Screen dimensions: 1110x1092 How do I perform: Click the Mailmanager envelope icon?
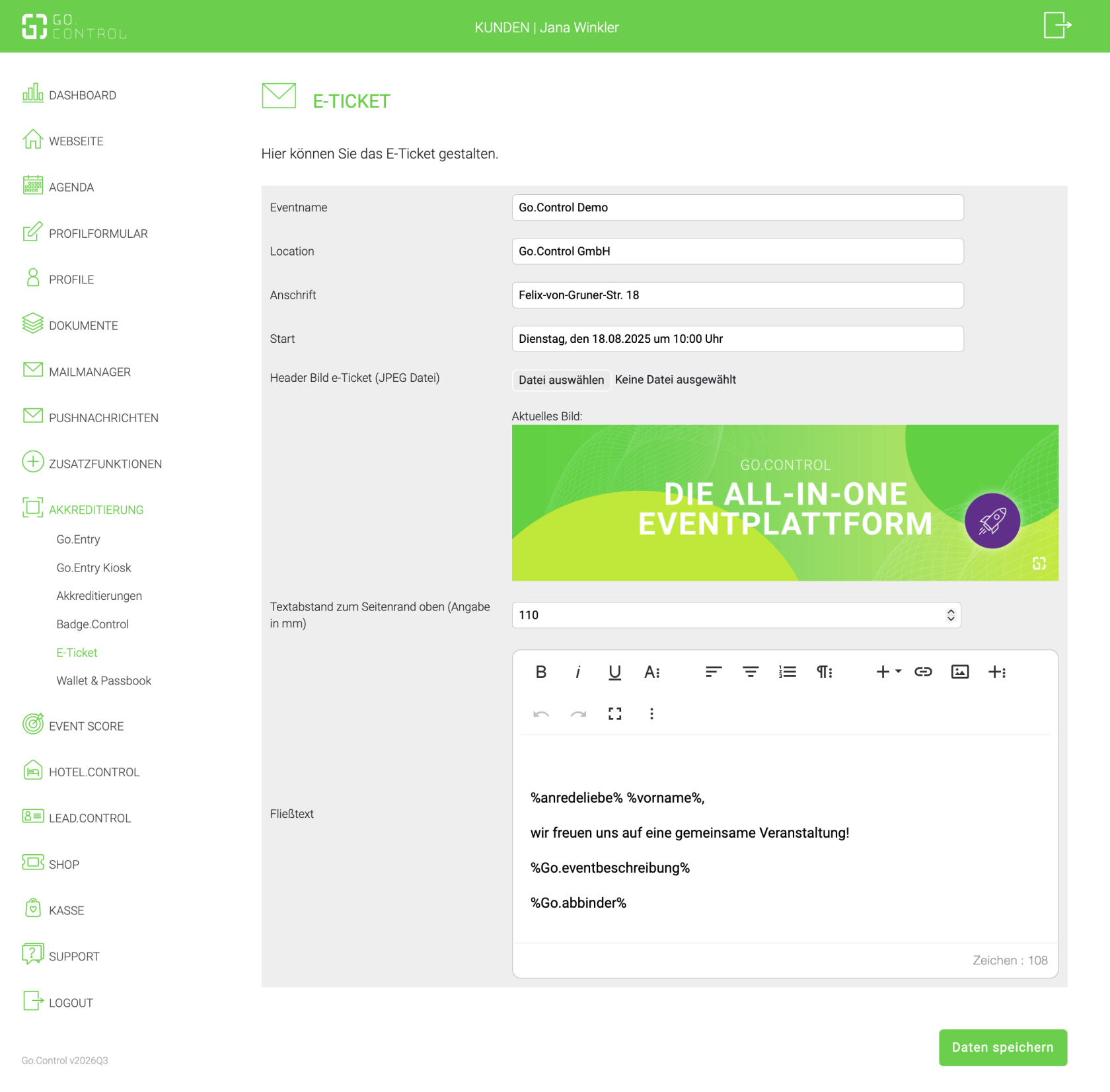32,370
